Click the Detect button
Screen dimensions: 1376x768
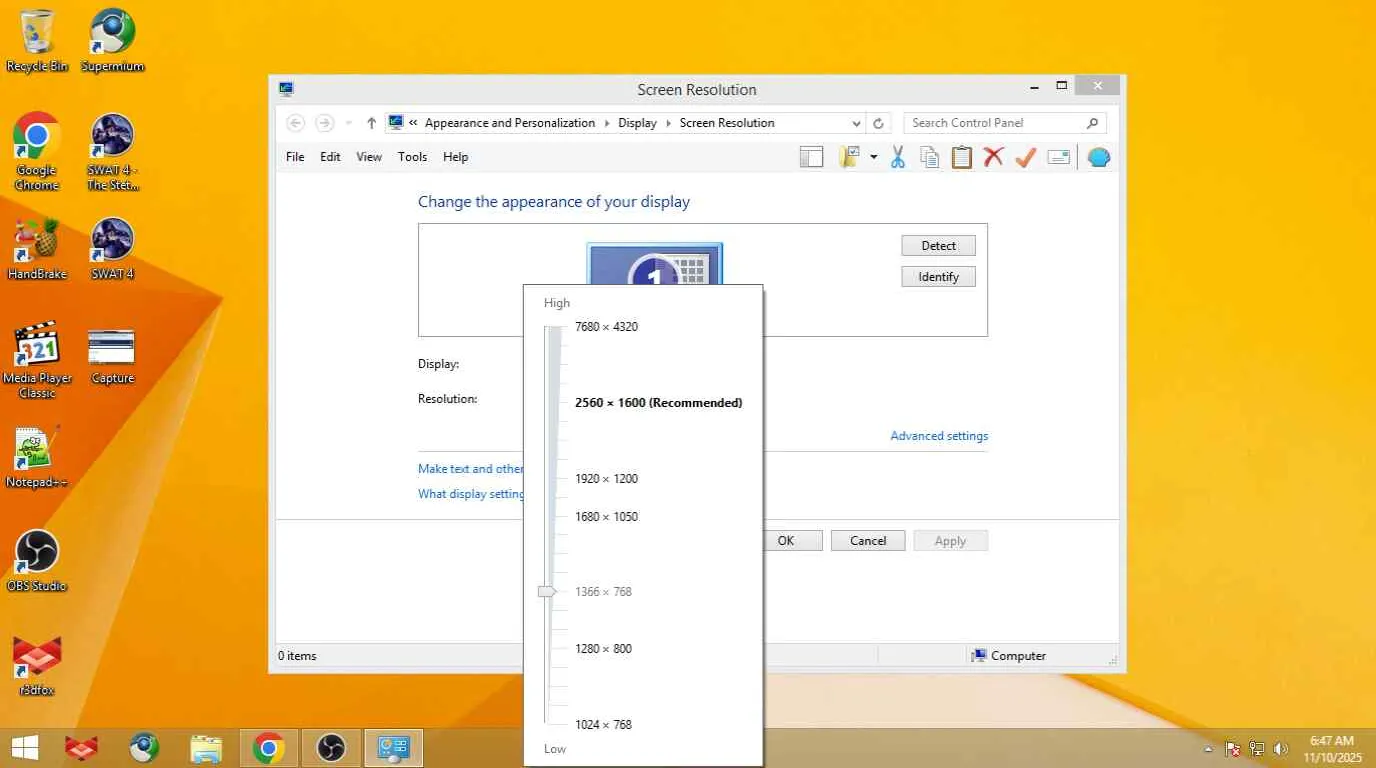938,246
